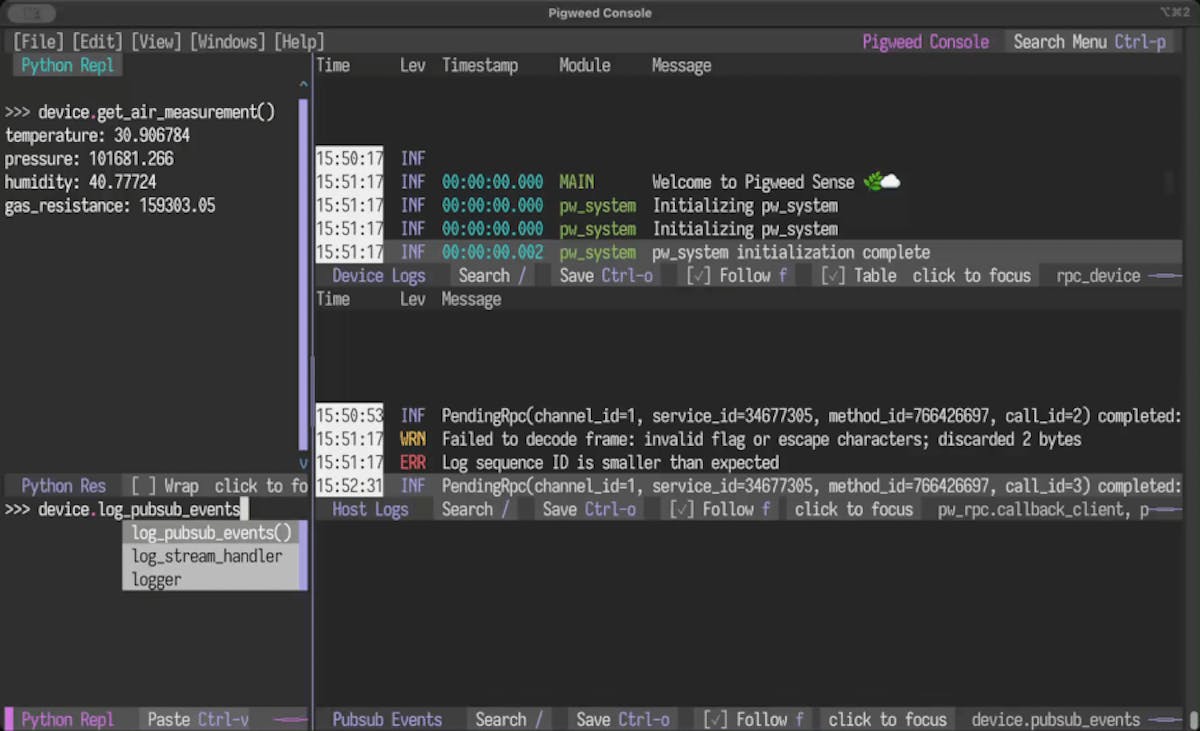Click Host Logs pane title

point(370,509)
